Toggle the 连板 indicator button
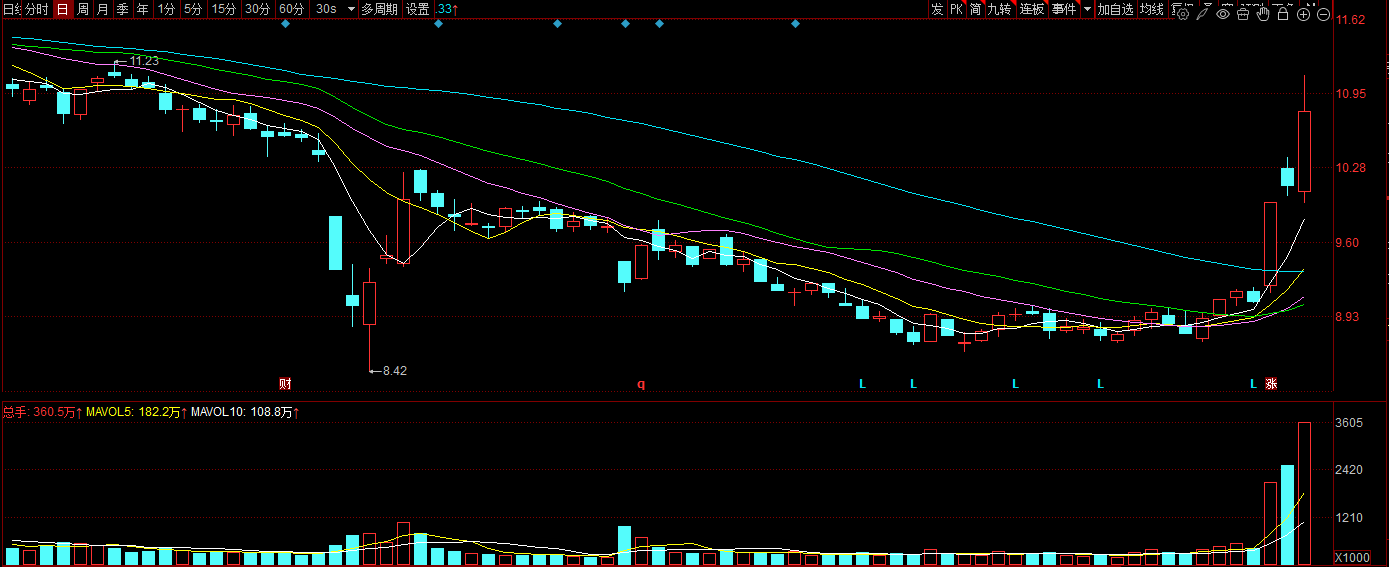Viewport: 1389px width, 567px height. 1032,9
